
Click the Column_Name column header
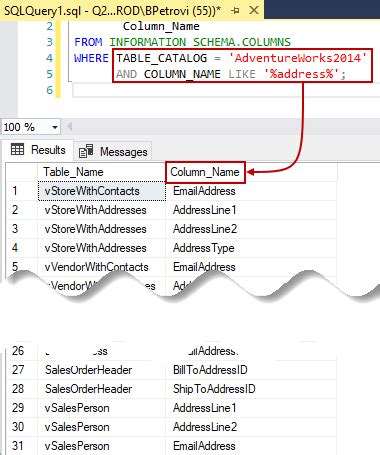click(205, 172)
